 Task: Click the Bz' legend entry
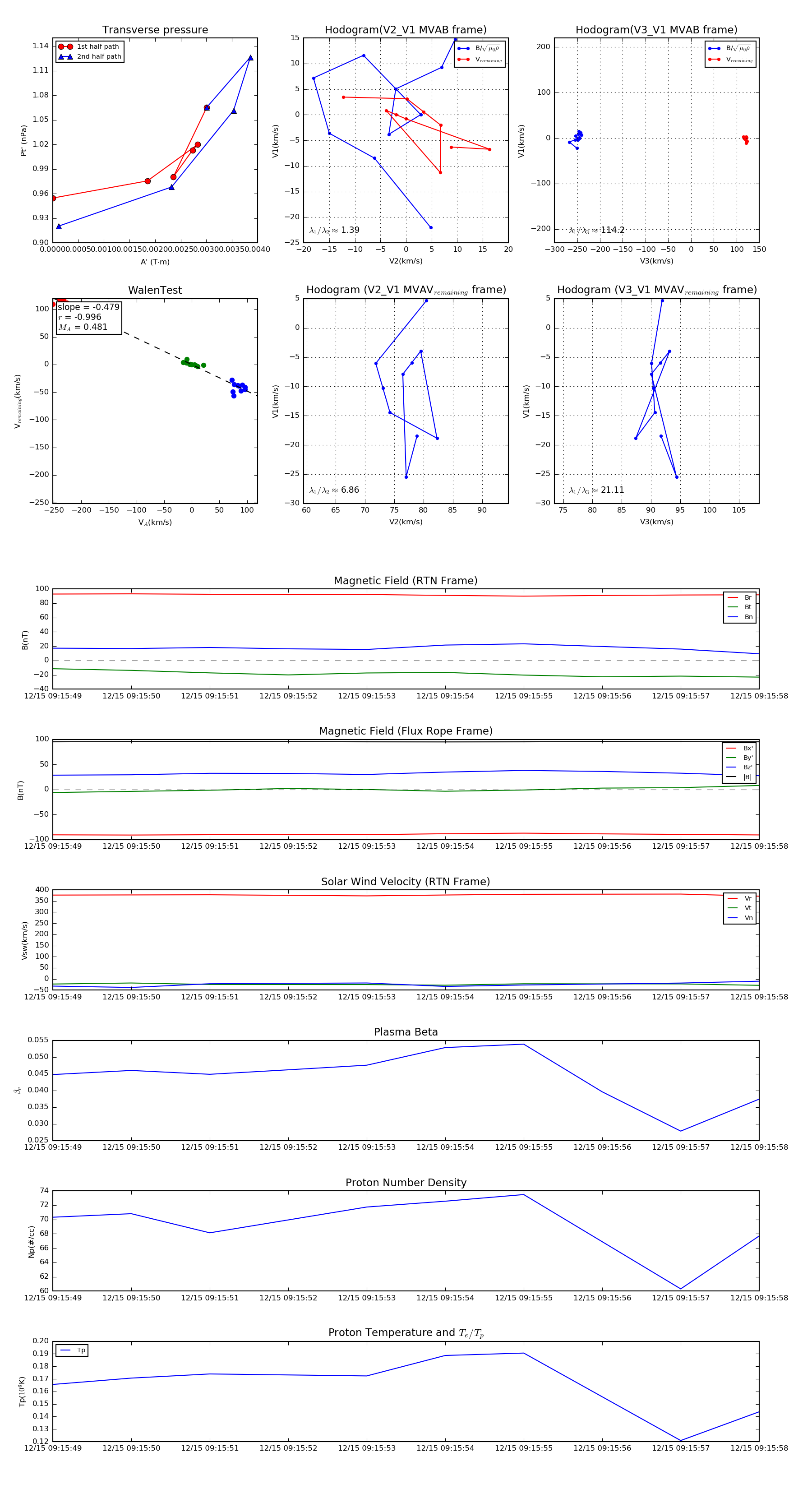739,767
